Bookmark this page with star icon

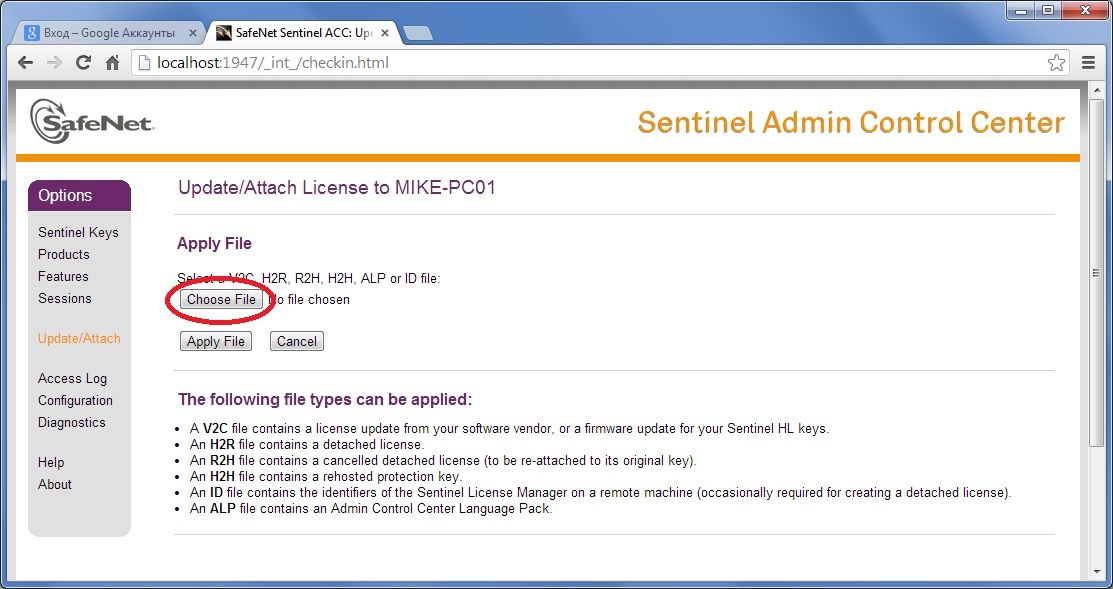pyautogui.click(x=1056, y=63)
